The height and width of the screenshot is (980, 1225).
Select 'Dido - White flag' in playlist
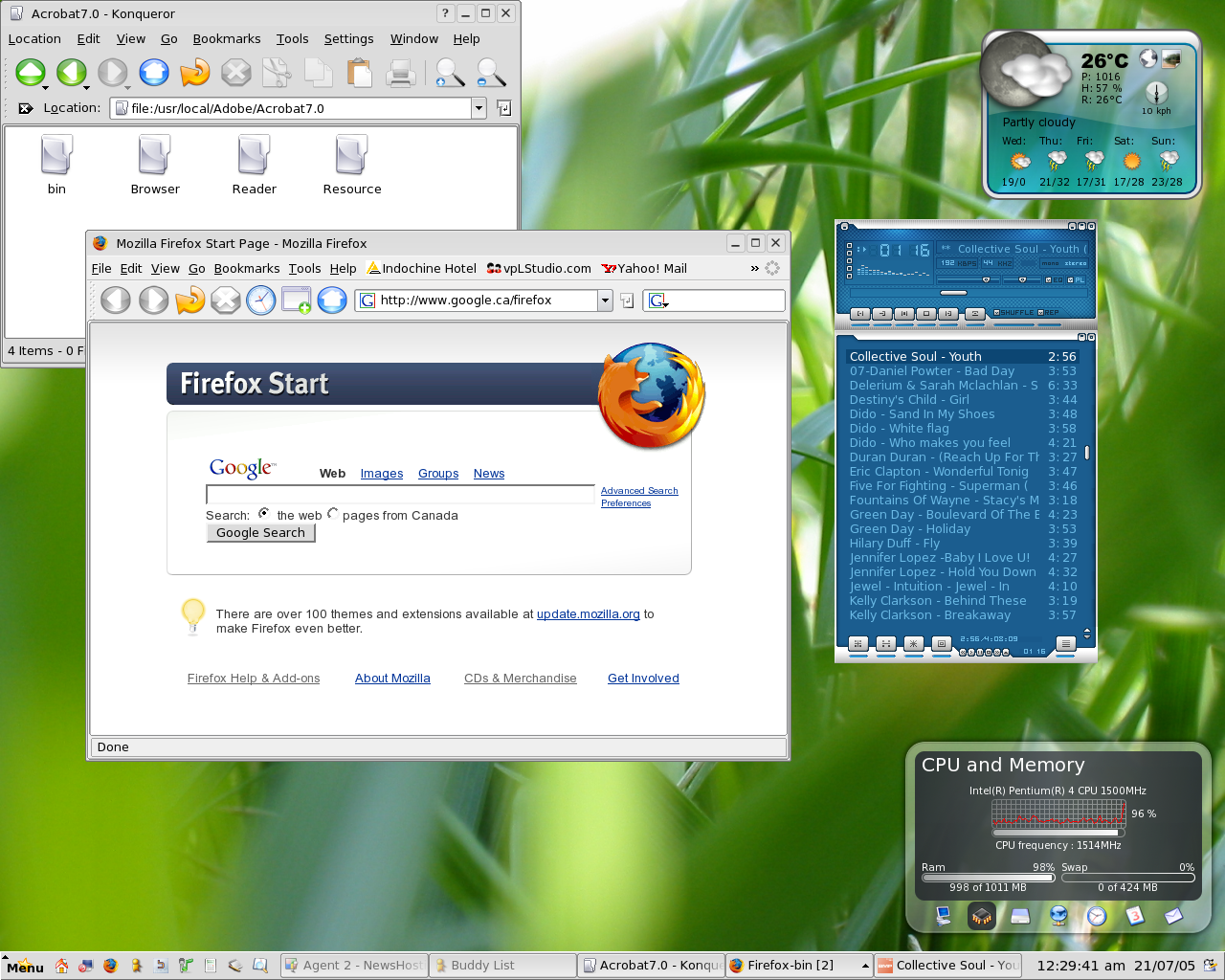964,429
